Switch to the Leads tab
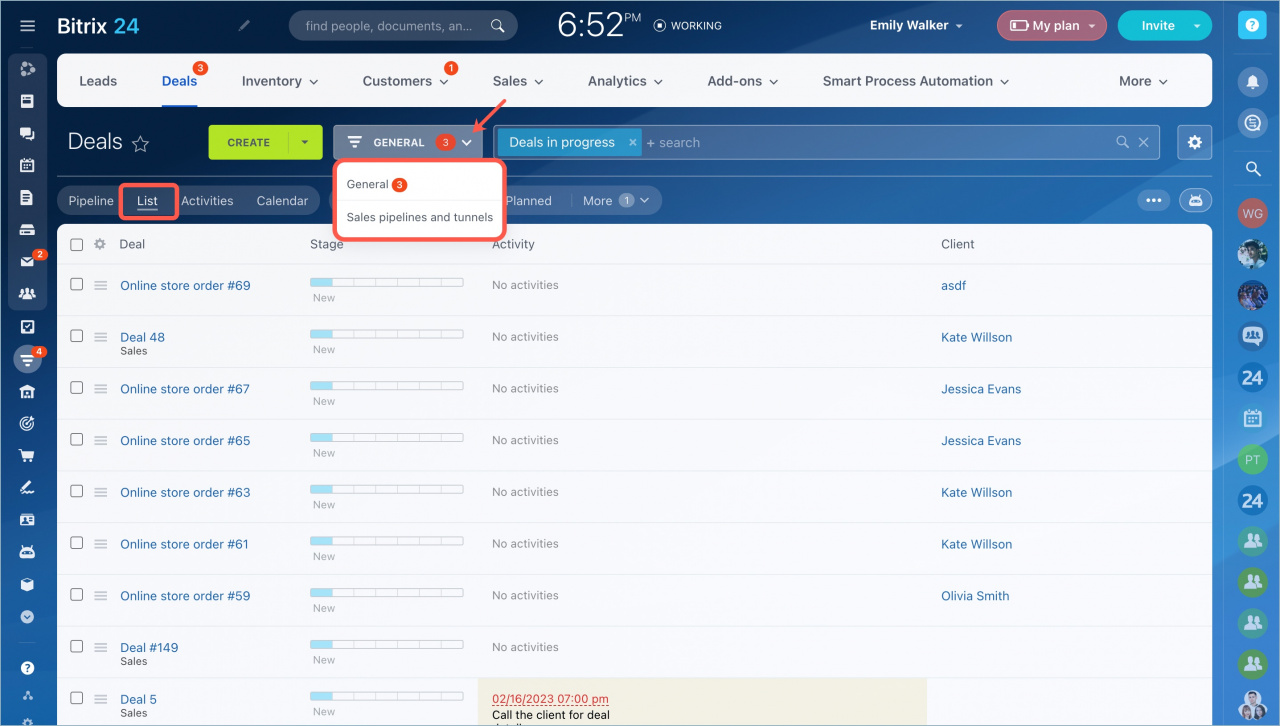 pos(98,81)
